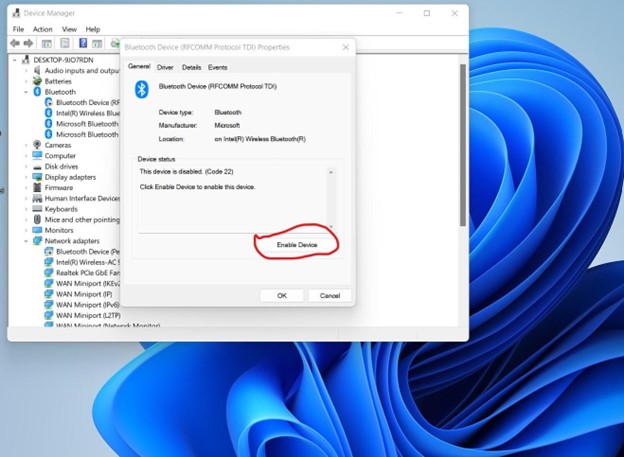
Task: Switch to the Events tab
Action: tap(217, 67)
